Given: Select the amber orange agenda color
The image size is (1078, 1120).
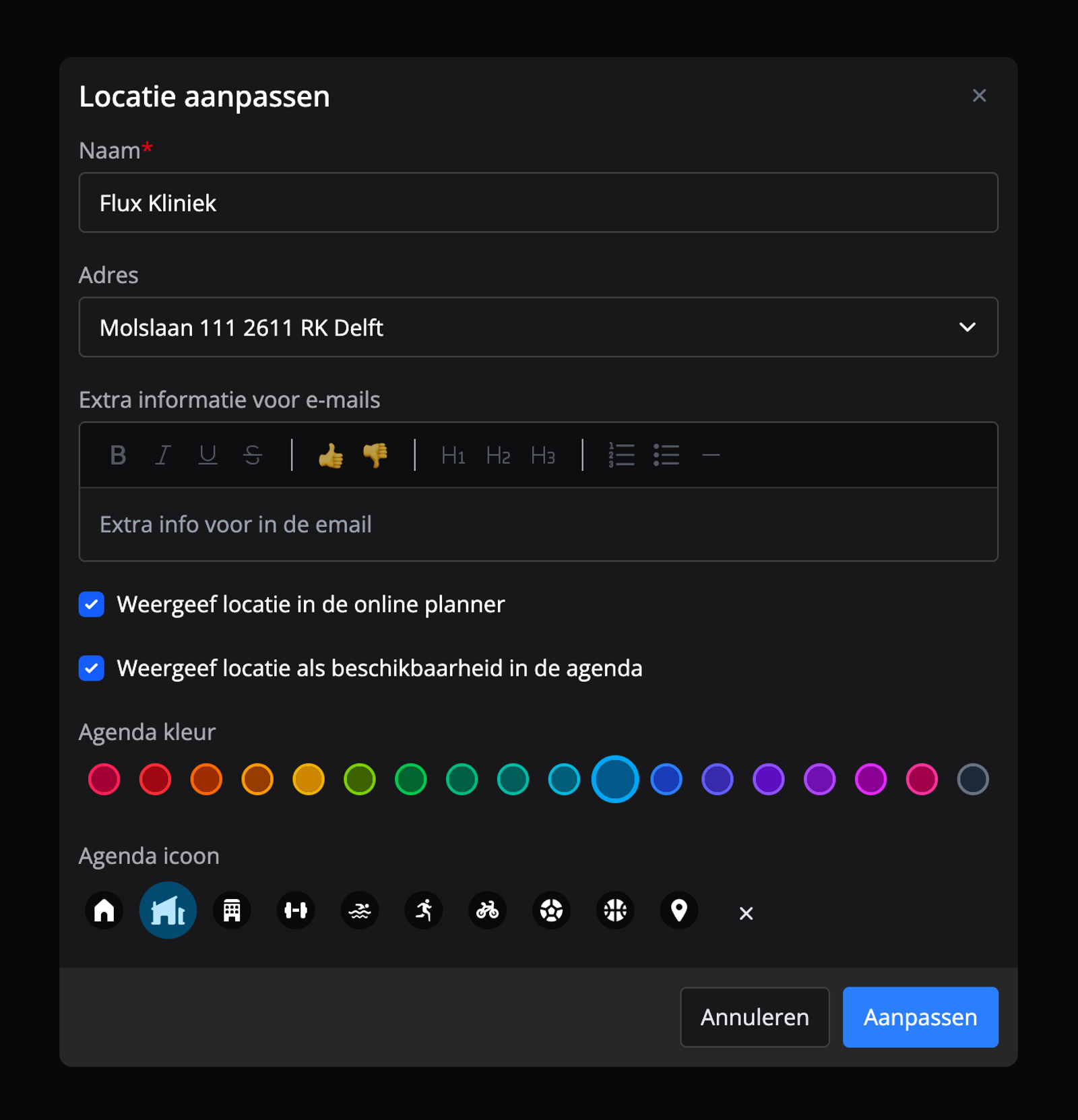Looking at the screenshot, I should click(x=257, y=780).
